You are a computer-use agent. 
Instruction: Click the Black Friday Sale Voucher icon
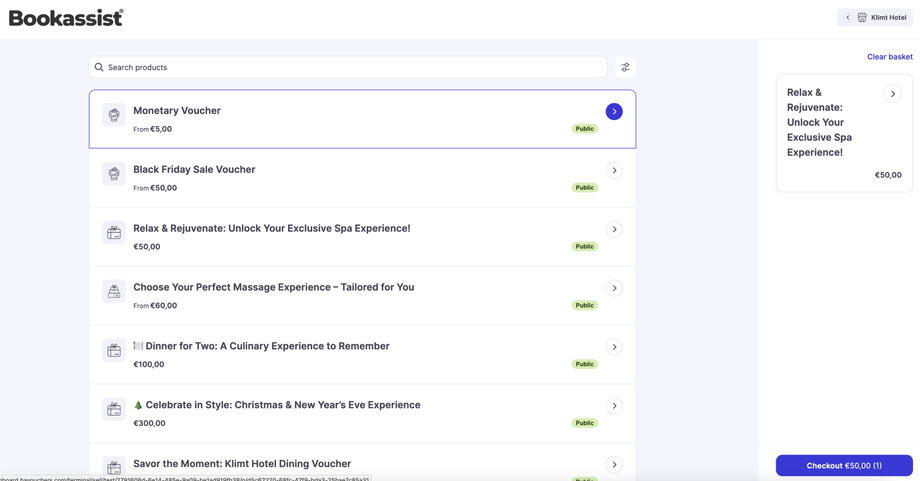pos(114,174)
